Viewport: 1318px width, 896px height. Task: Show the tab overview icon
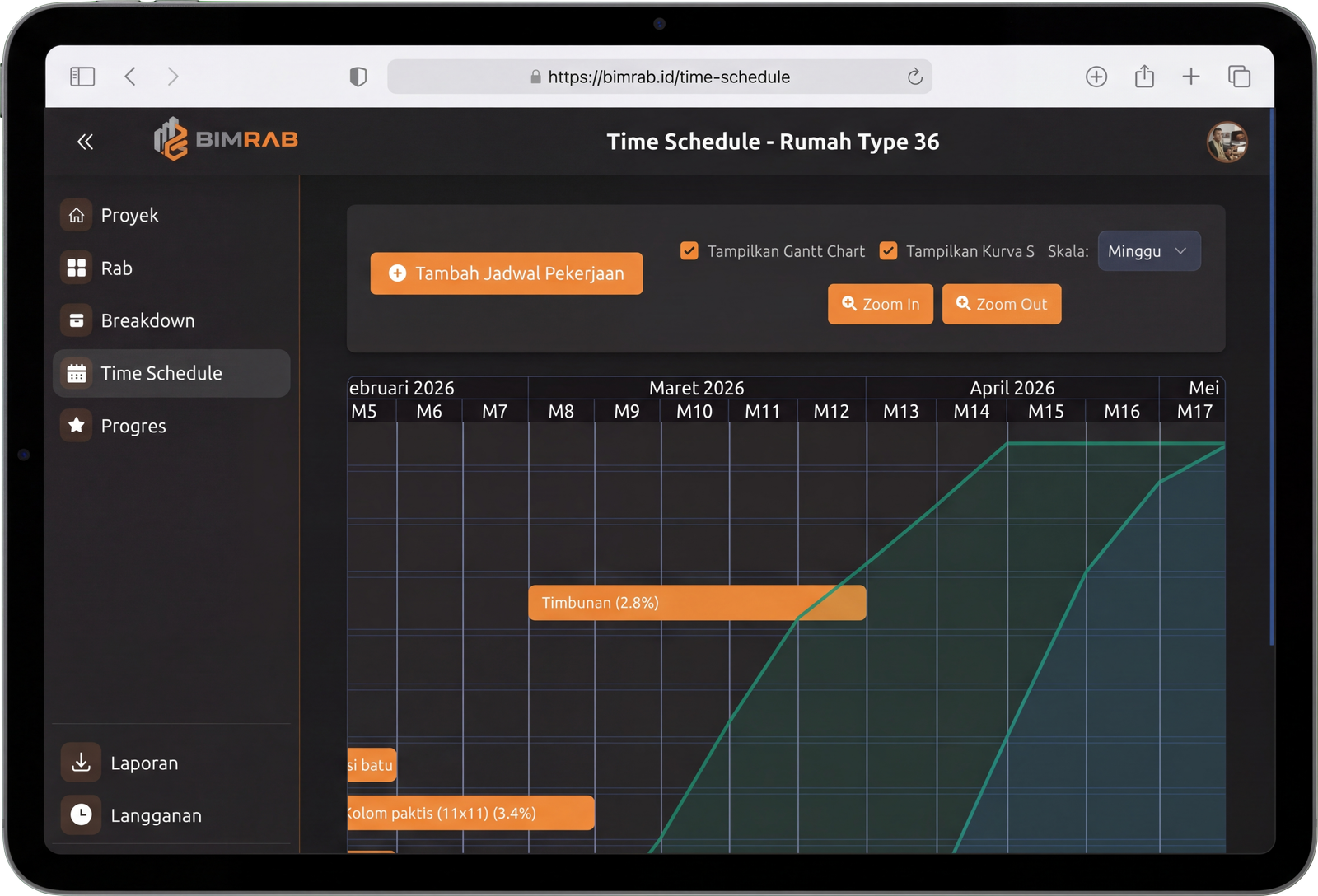pos(1239,77)
